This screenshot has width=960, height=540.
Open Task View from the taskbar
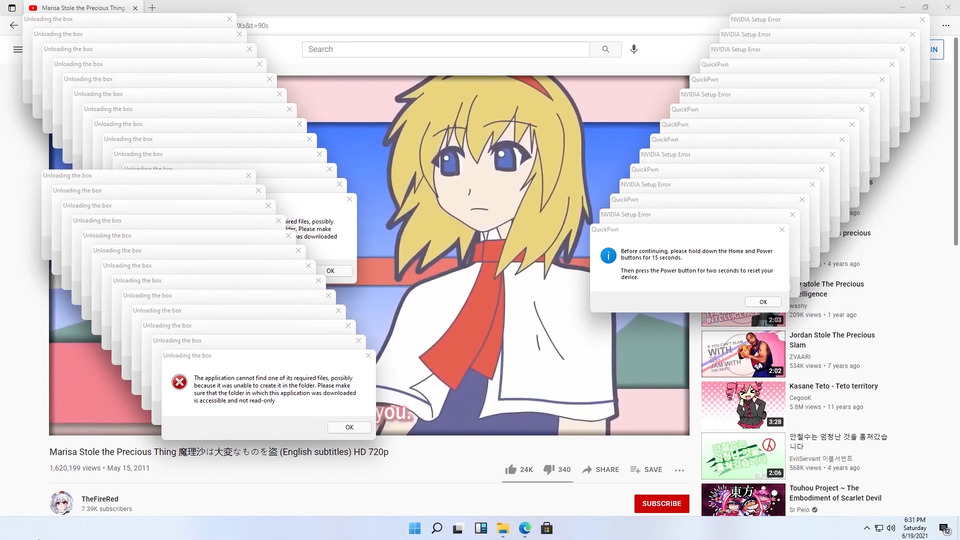tap(458, 528)
